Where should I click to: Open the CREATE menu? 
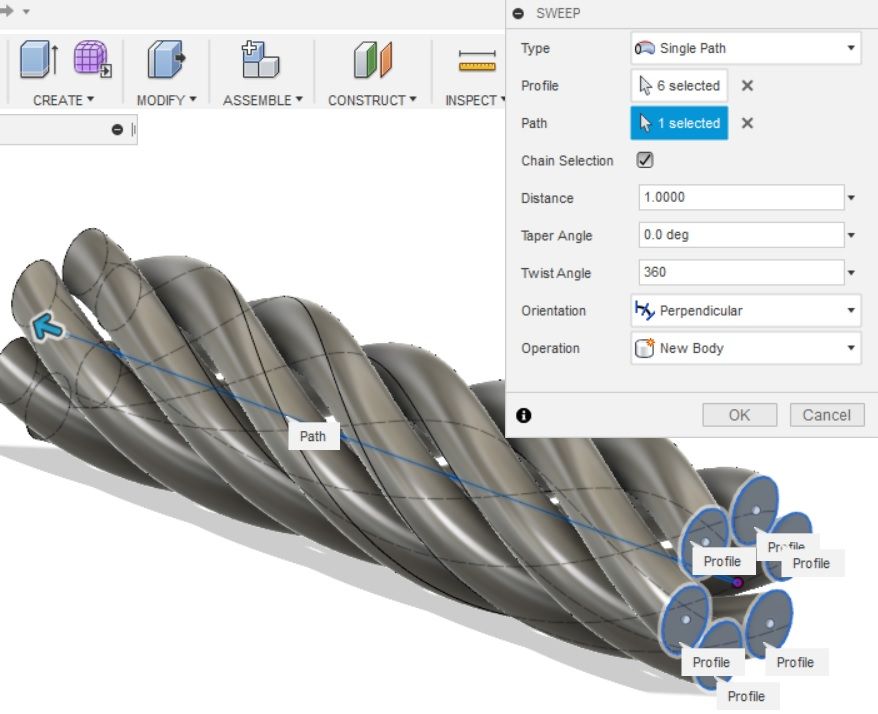(x=63, y=100)
